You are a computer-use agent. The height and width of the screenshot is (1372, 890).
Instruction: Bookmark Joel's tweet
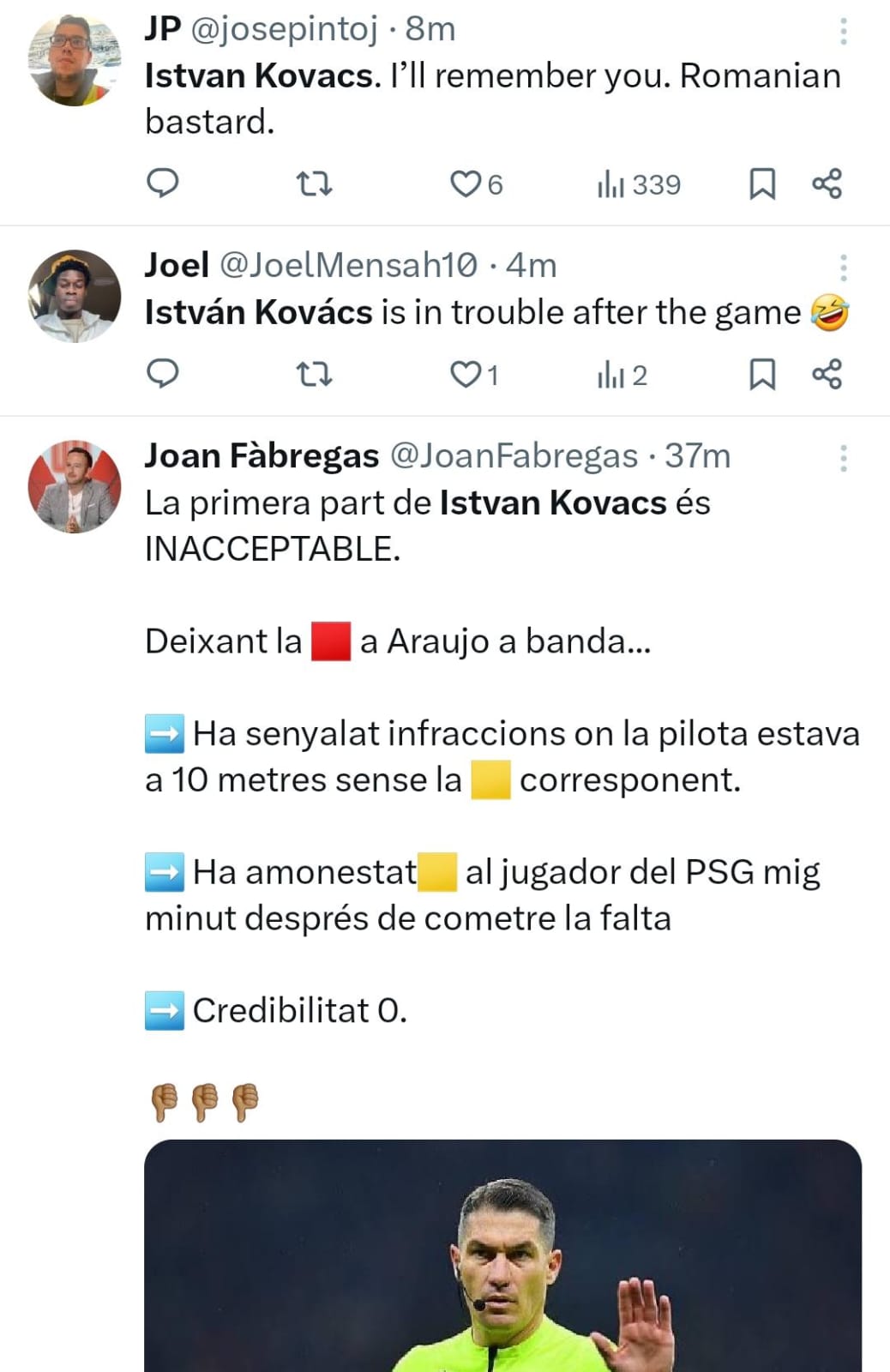[762, 375]
